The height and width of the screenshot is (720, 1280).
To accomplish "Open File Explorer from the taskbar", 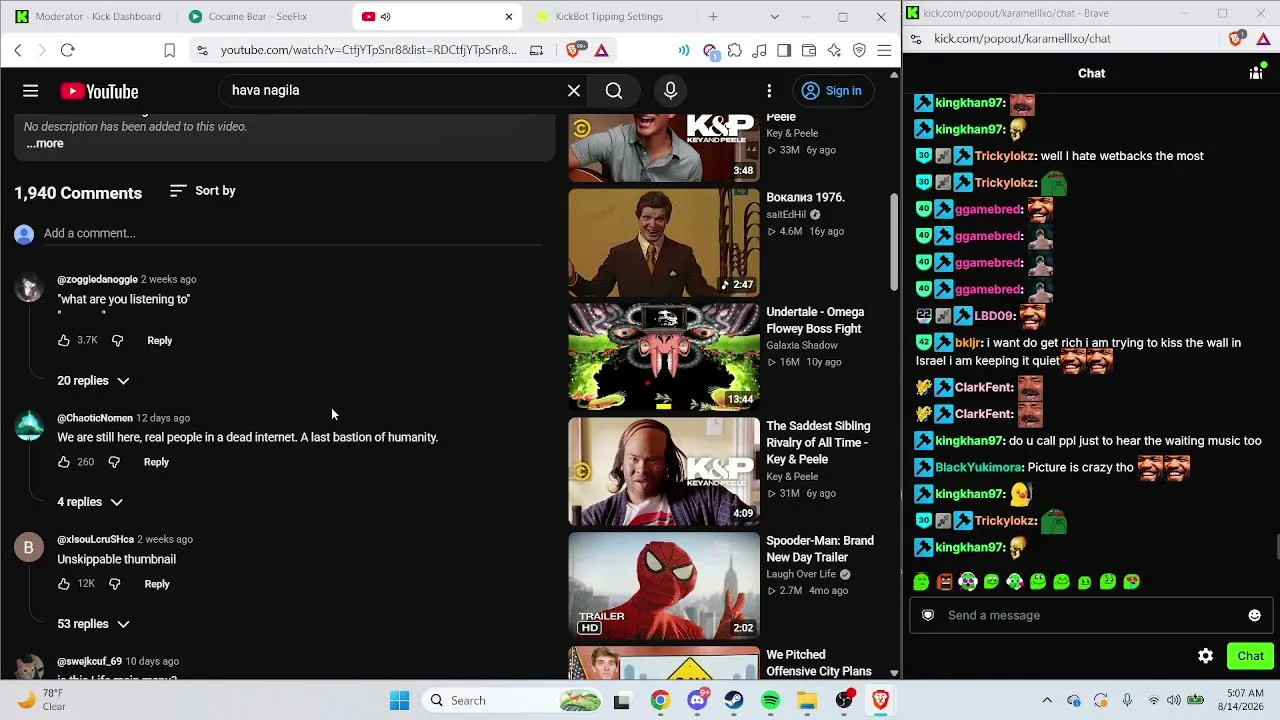I will 807,701.
